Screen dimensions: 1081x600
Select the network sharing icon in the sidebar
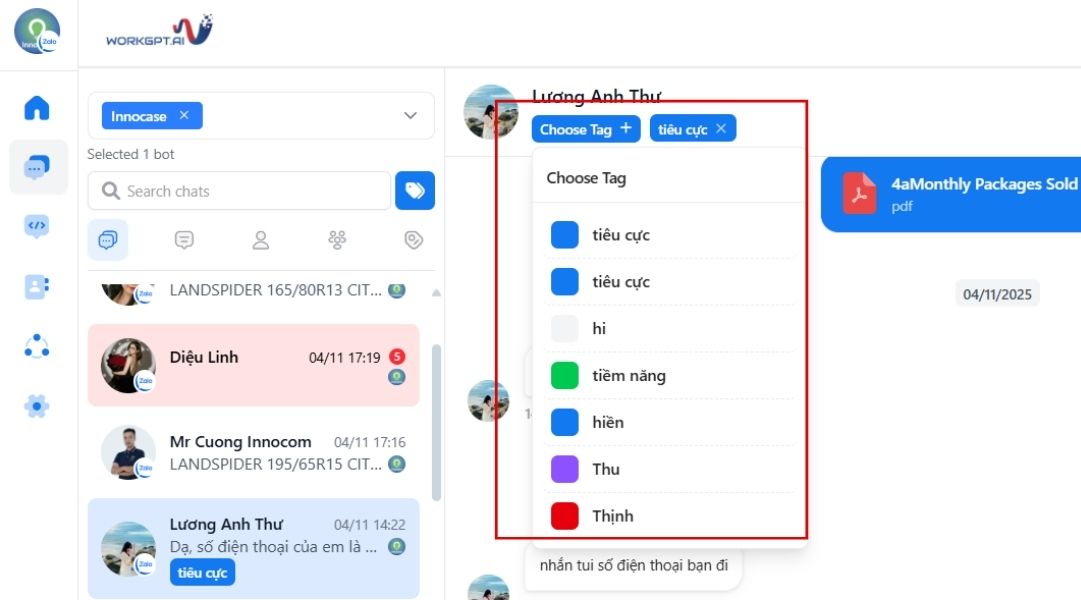(x=37, y=347)
